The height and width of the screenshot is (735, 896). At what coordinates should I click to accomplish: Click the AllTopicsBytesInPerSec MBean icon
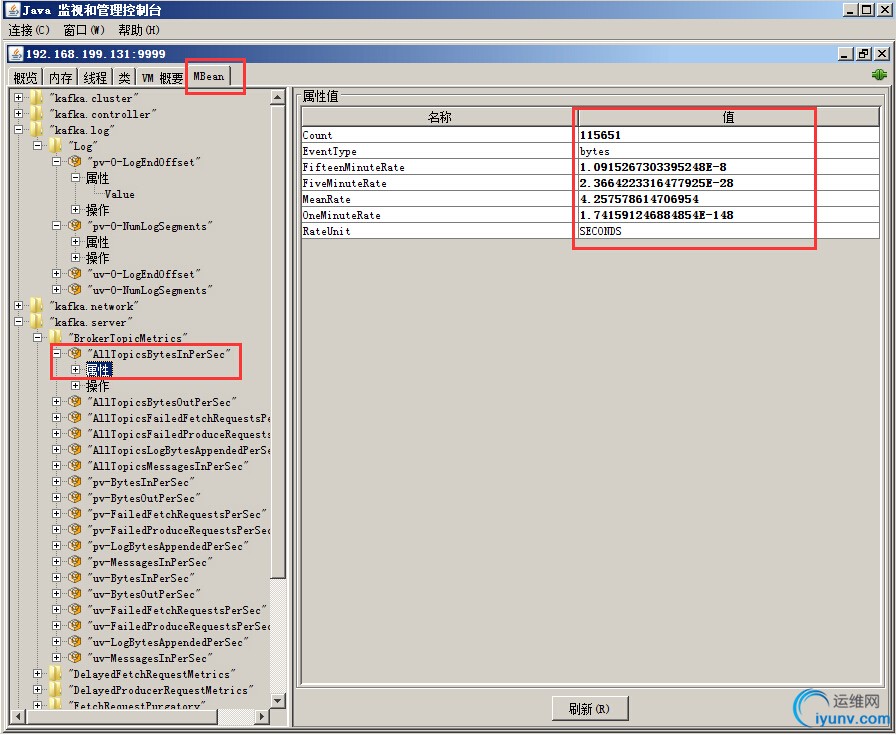(74, 354)
